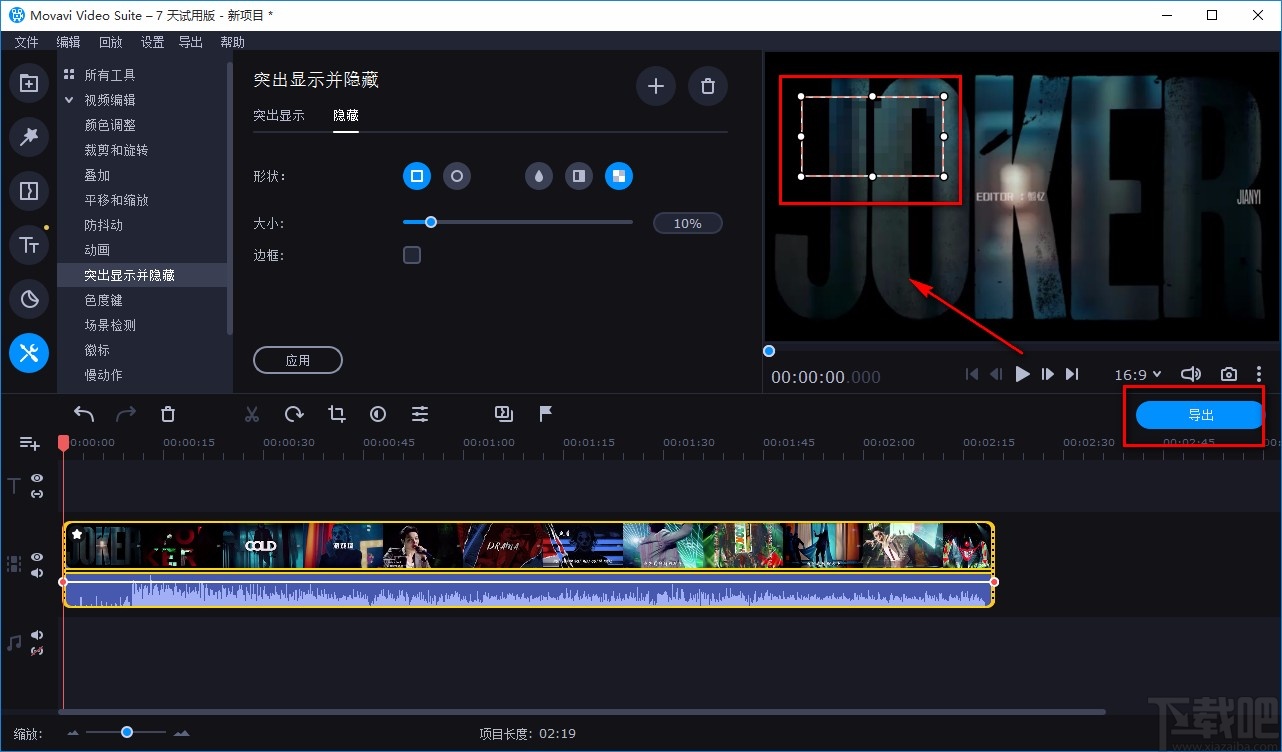Open the filters magic wand tab
The height and width of the screenshot is (752, 1282).
tap(29, 137)
